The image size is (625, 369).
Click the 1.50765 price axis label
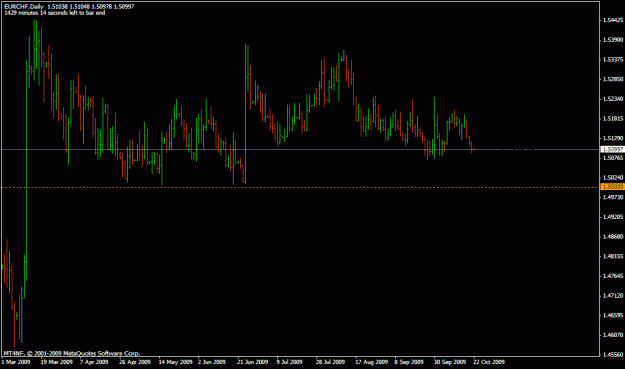click(x=613, y=158)
